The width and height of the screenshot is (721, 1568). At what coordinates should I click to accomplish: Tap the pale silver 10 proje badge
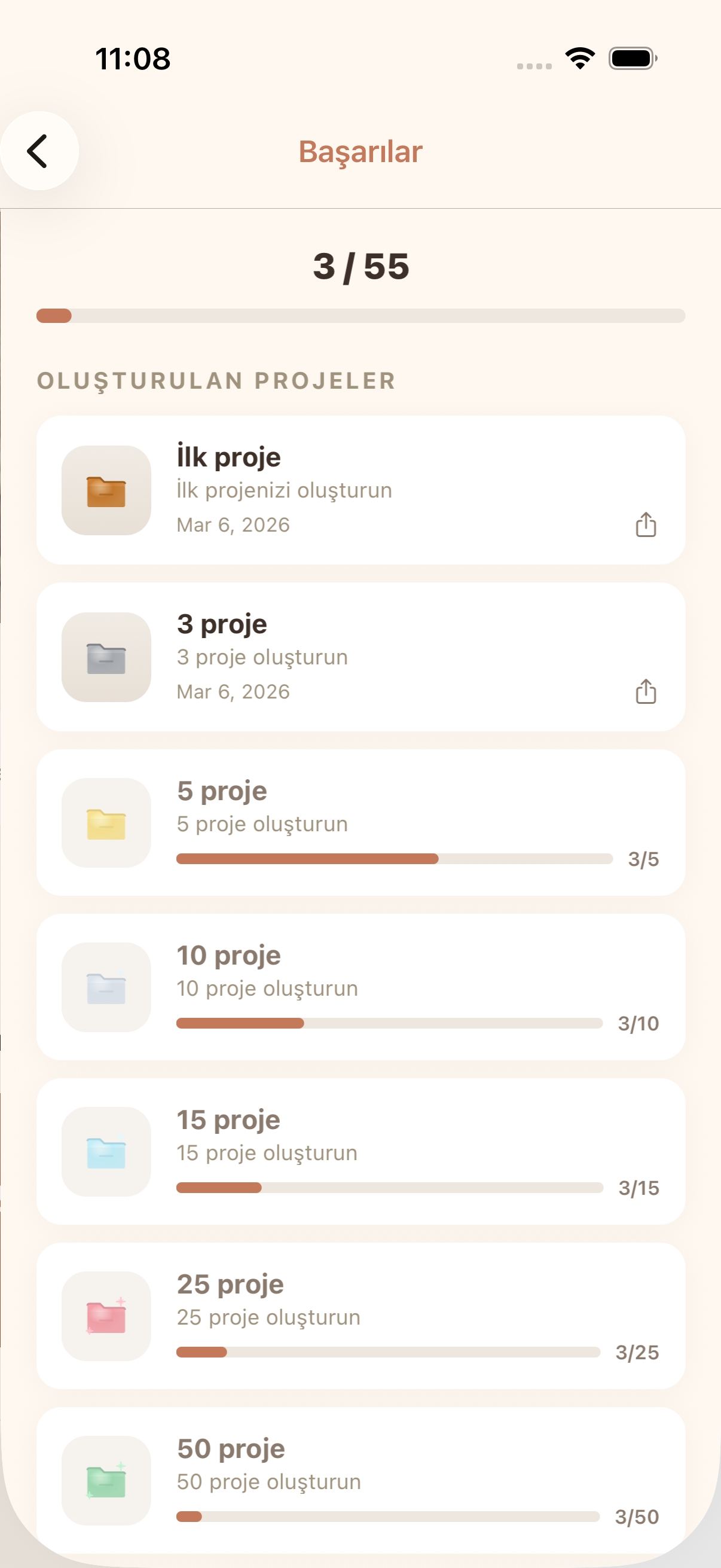pyautogui.click(x=106, y=987)
